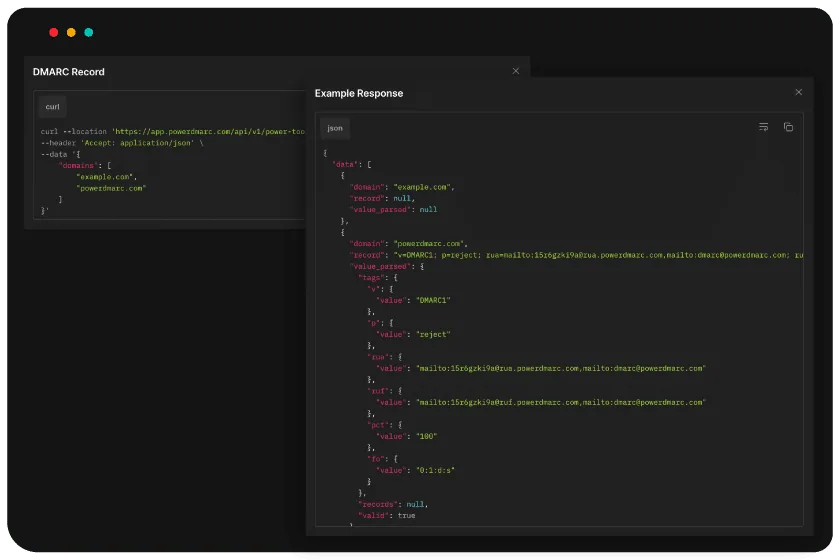Click the "value_parsed": null line
840x560 pixels.
coord(393,210)
